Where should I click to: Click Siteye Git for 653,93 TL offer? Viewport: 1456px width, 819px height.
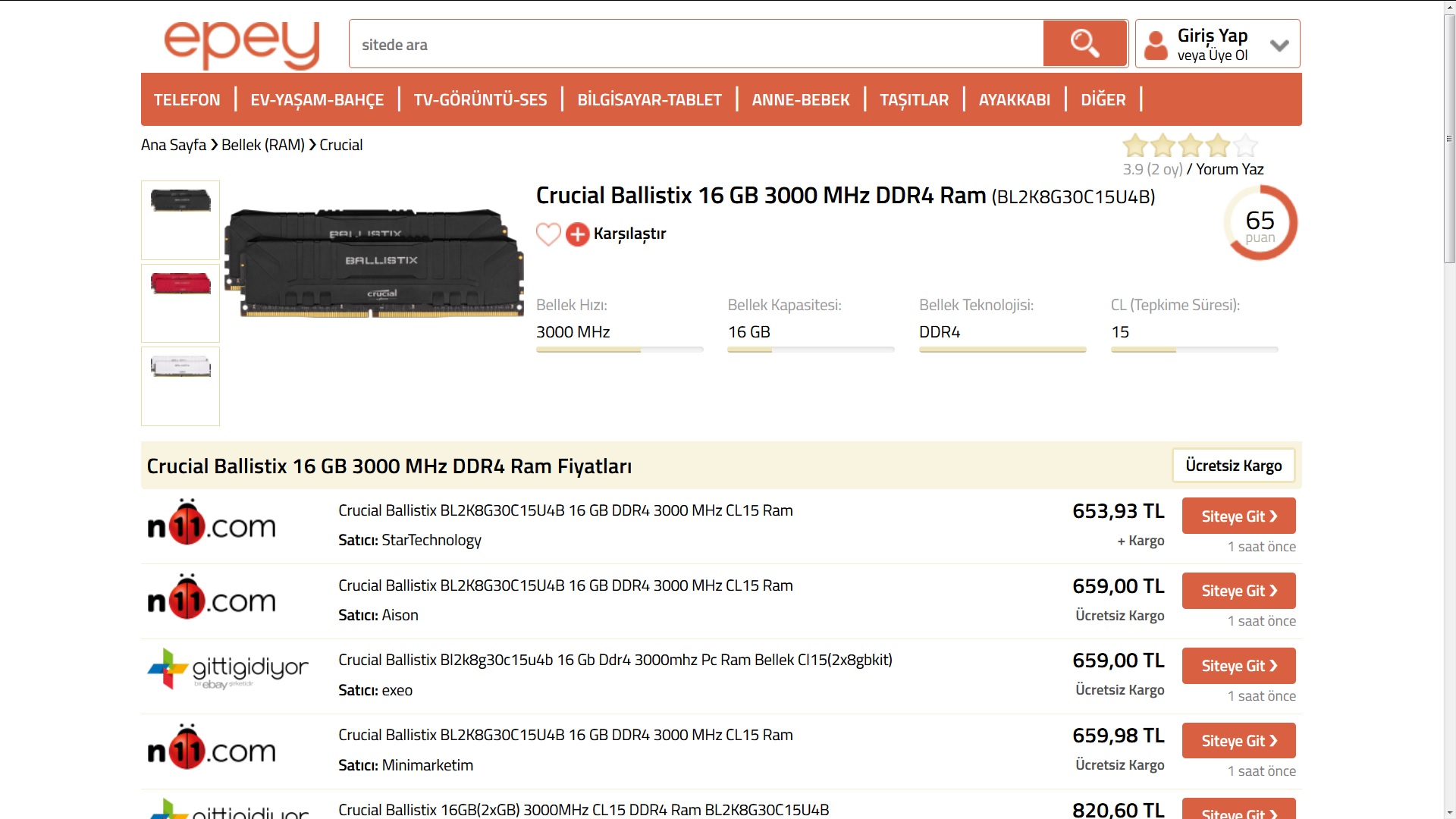click(x=1238, y=516)
